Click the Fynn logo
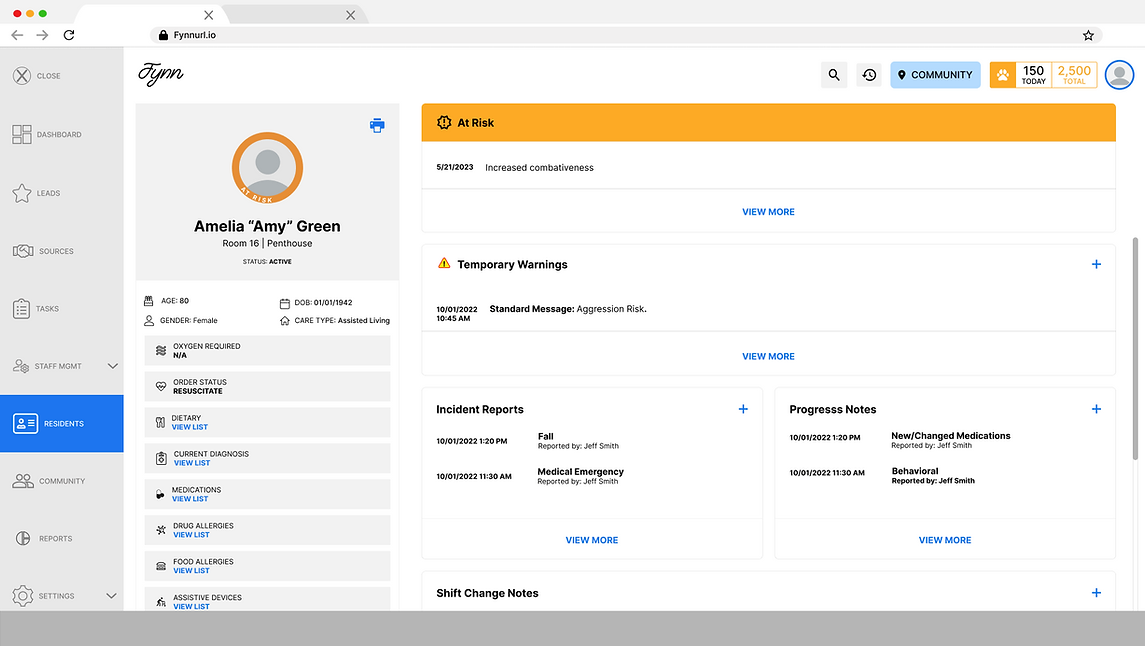Viewport: 1145px width, 646px height. (x=161, y=74)
